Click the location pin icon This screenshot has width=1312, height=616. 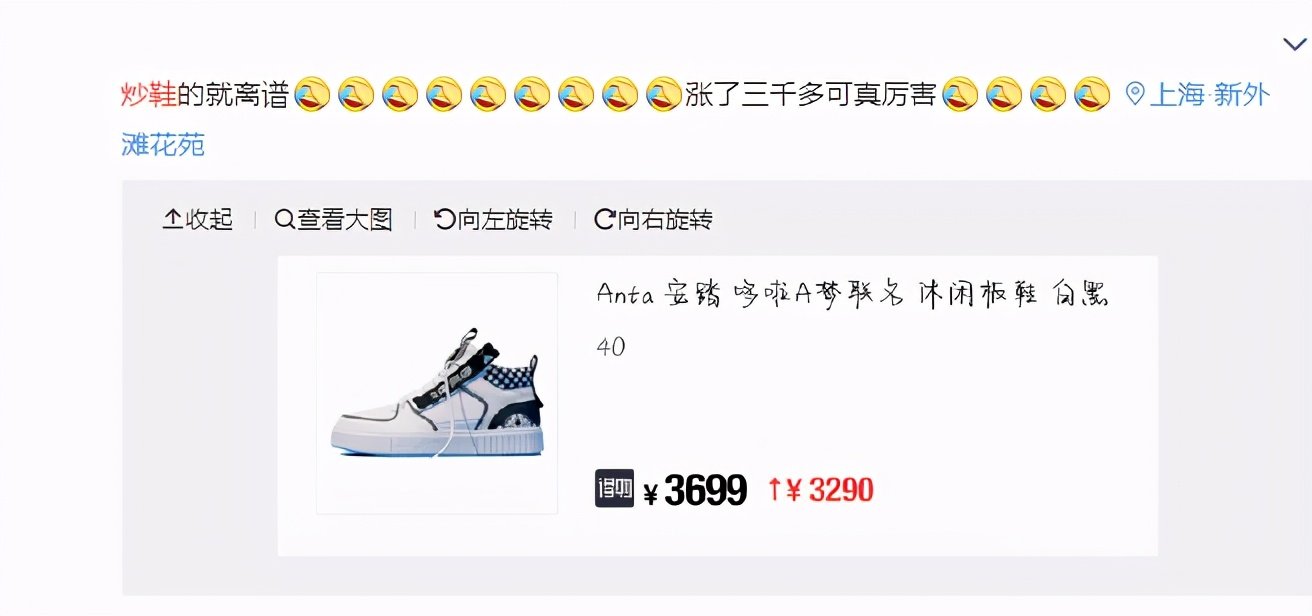coord(1134,94)
